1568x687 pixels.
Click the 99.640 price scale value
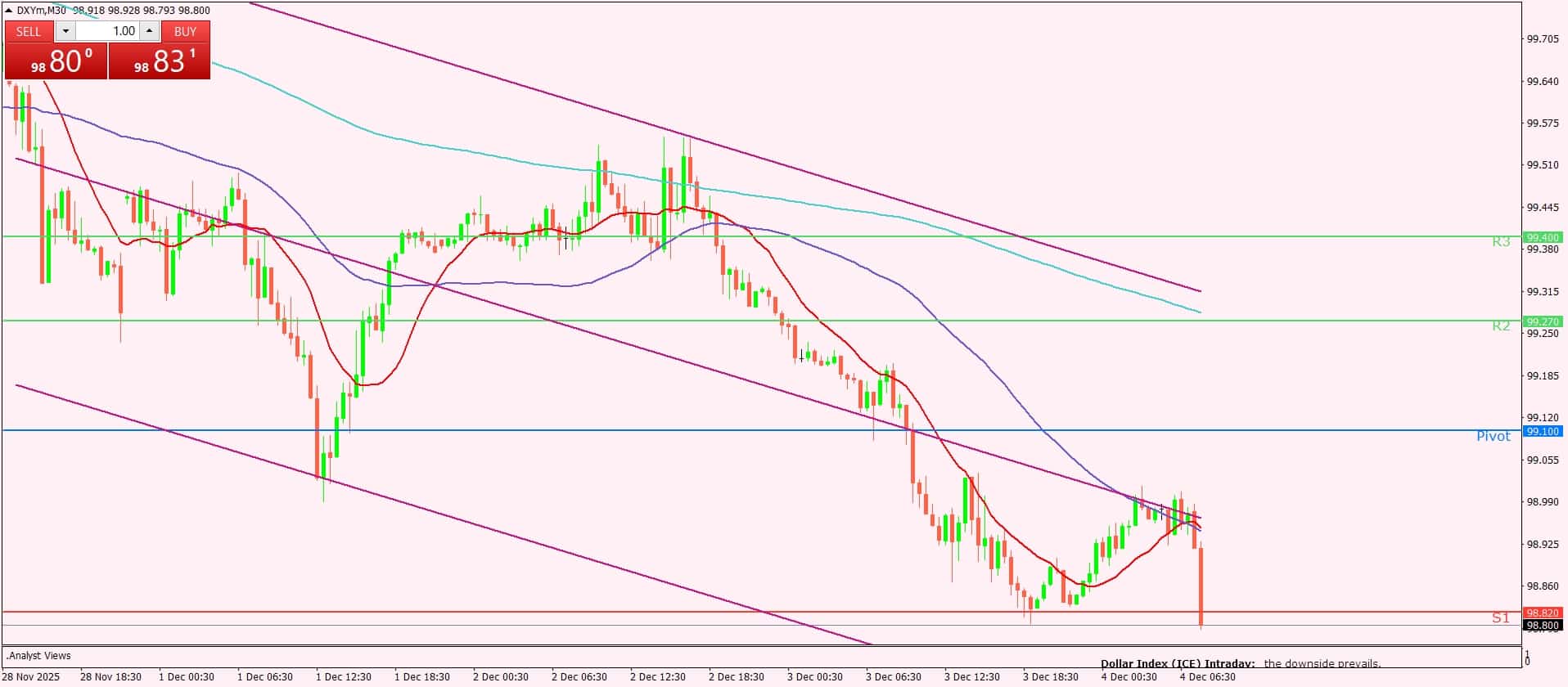click(1542, 81)
